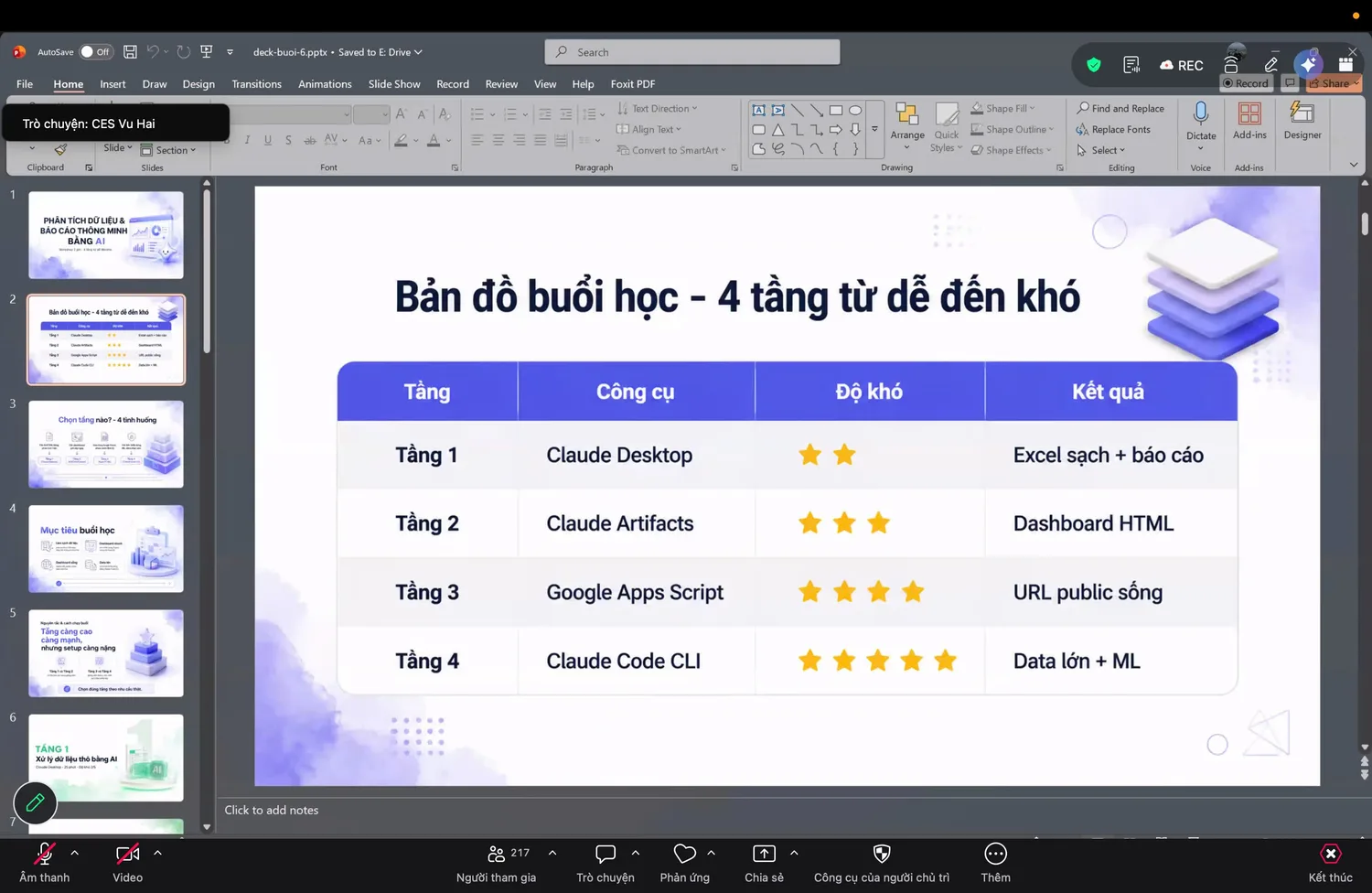Screen dimensions: 1372x893
Task: Open the Designer icon
Action: pyautogui.click(x=1302, y=113)
